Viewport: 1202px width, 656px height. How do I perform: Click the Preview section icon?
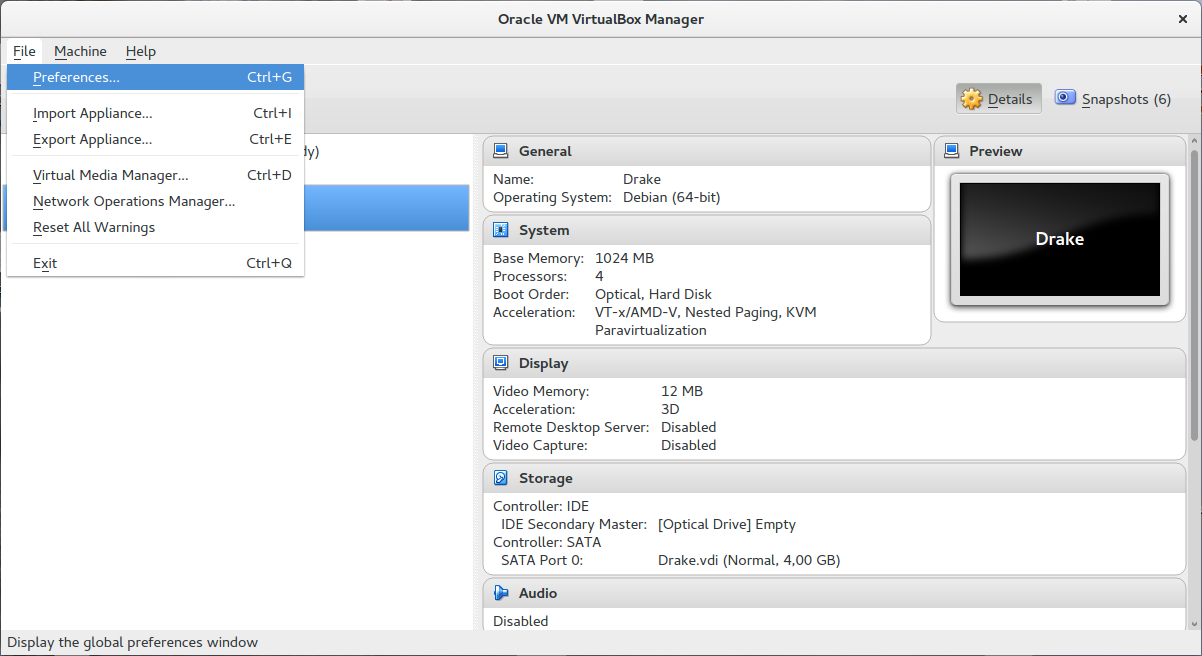tap(951, 151)
